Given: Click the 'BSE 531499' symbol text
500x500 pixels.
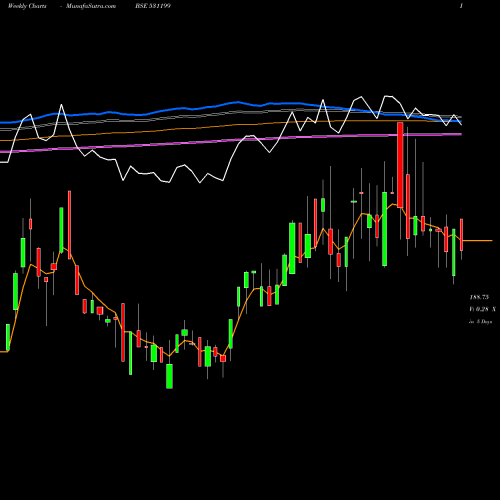Looking at the screenshot, I should point(153,6).
